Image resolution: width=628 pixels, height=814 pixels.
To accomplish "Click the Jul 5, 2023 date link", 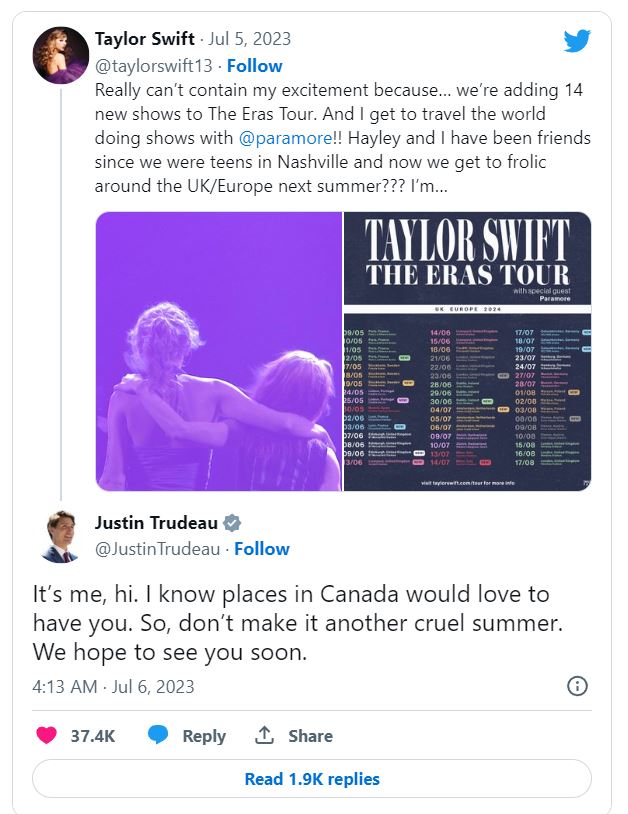I will [252, 39].
